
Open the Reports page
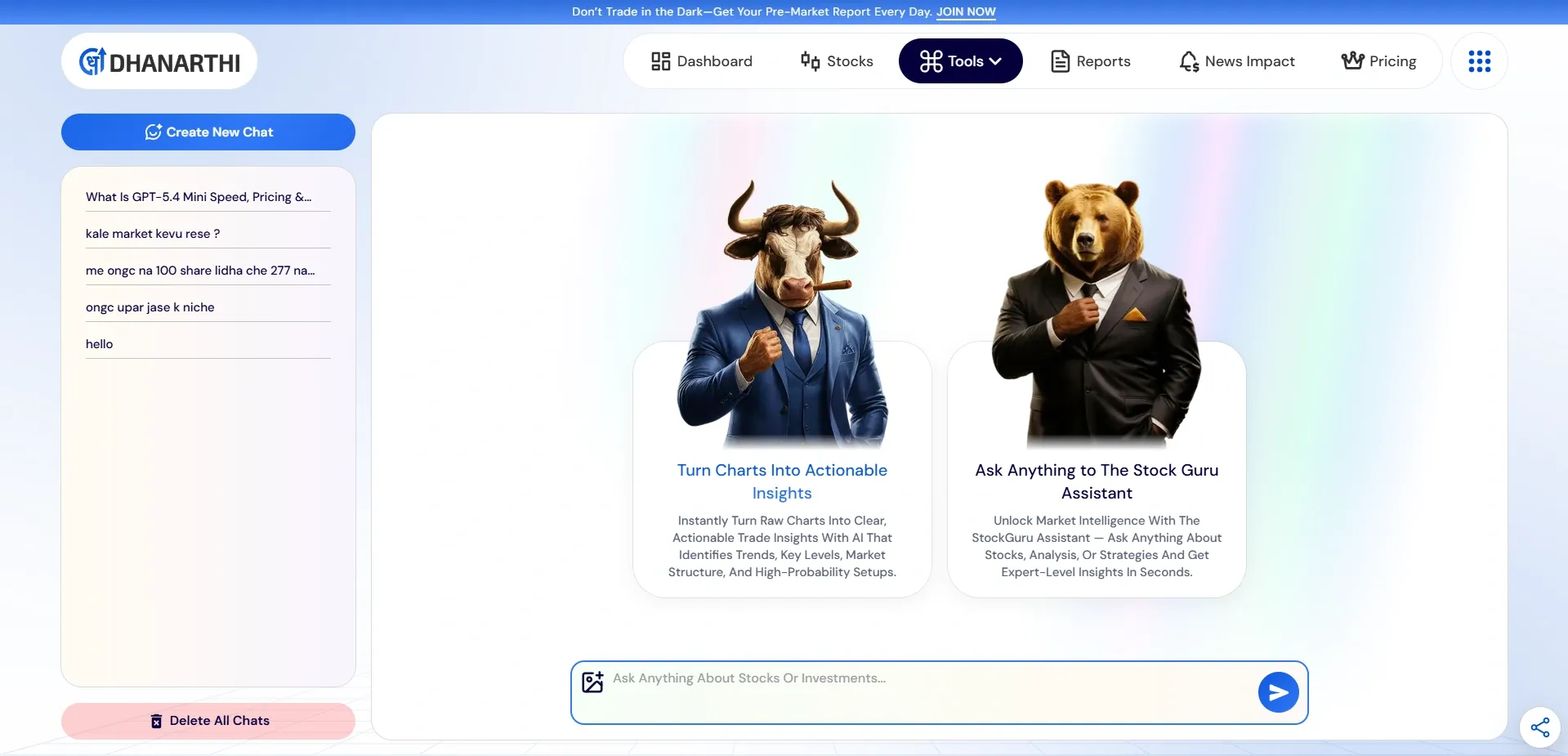tap(1091, 61)
